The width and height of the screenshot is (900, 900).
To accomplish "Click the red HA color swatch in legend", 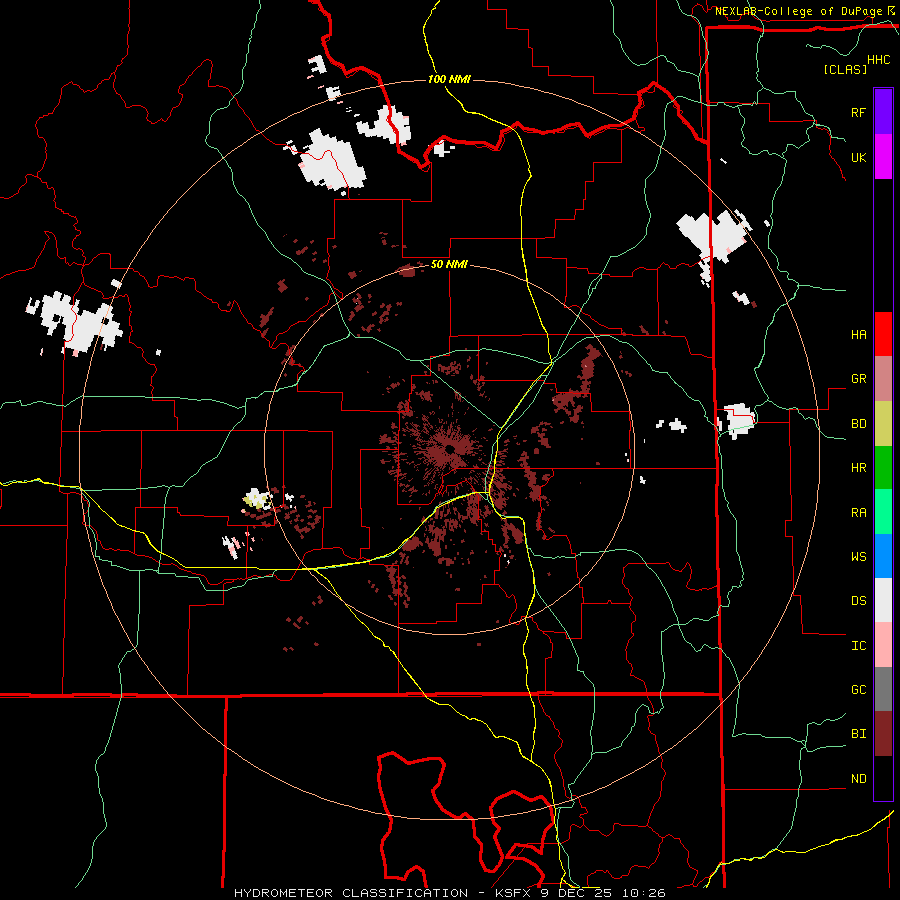I will coord(883,334).
